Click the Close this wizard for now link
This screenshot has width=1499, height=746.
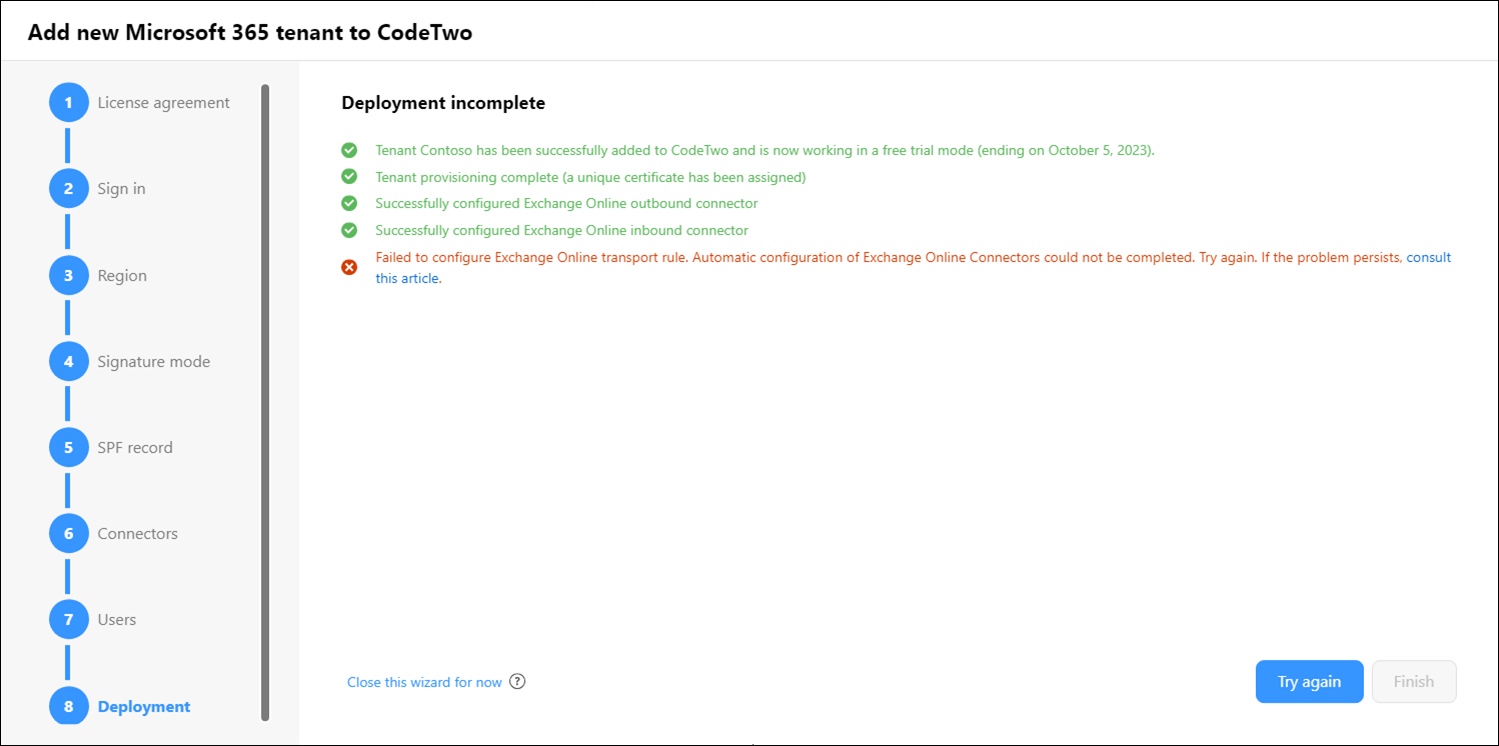click(424, 682)
